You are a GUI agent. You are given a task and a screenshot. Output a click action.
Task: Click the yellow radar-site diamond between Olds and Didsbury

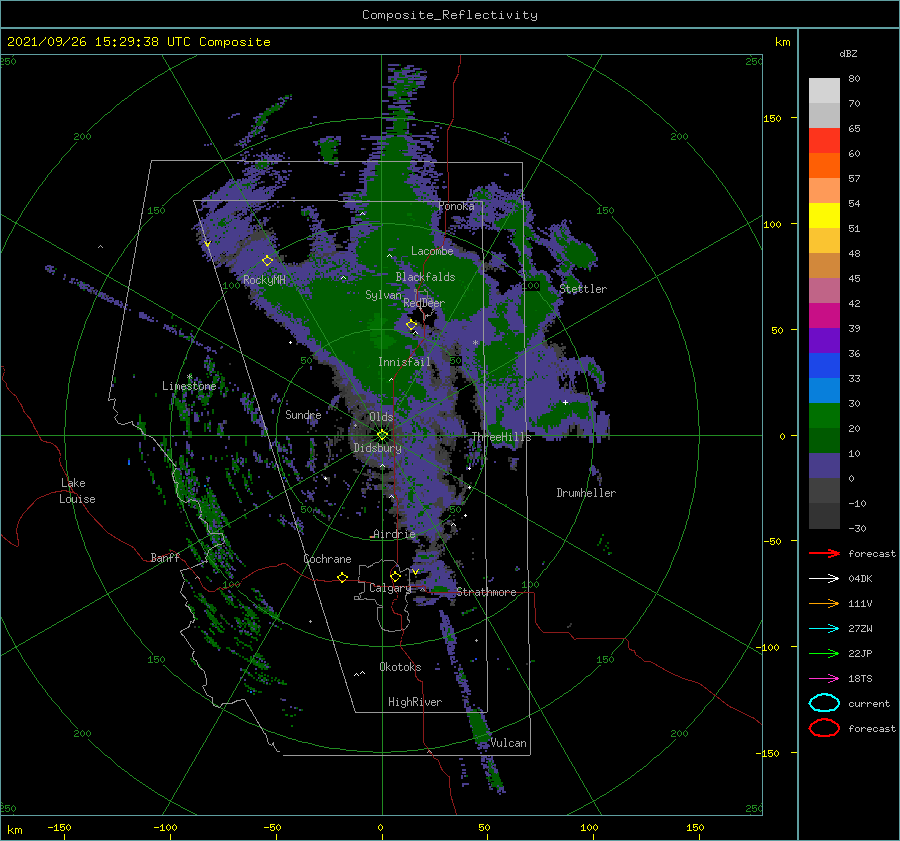coord(382,435)
